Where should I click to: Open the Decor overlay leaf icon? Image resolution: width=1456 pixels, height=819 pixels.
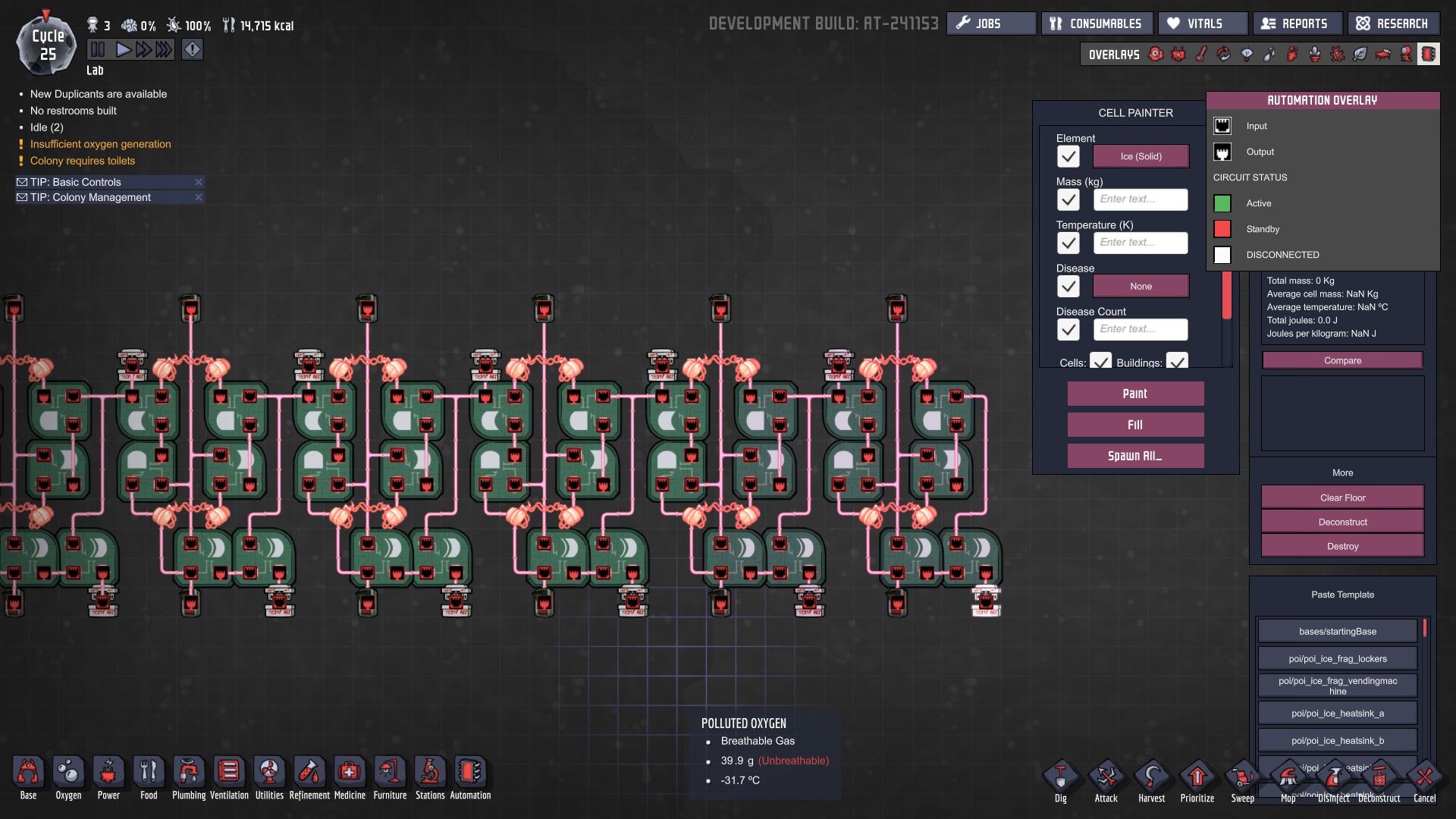1360,55
